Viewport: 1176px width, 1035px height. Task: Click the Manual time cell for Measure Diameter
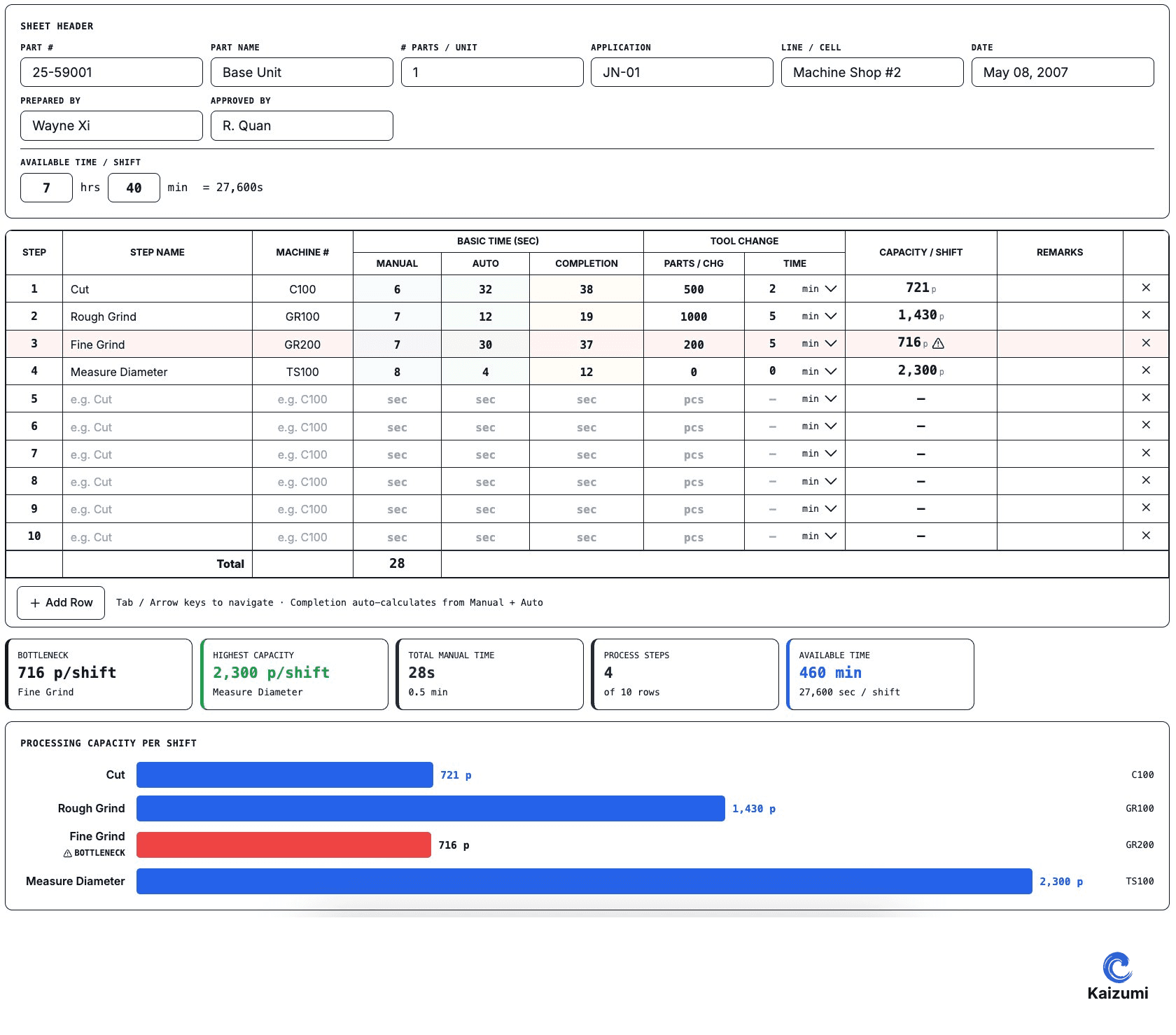pos(396,371)
